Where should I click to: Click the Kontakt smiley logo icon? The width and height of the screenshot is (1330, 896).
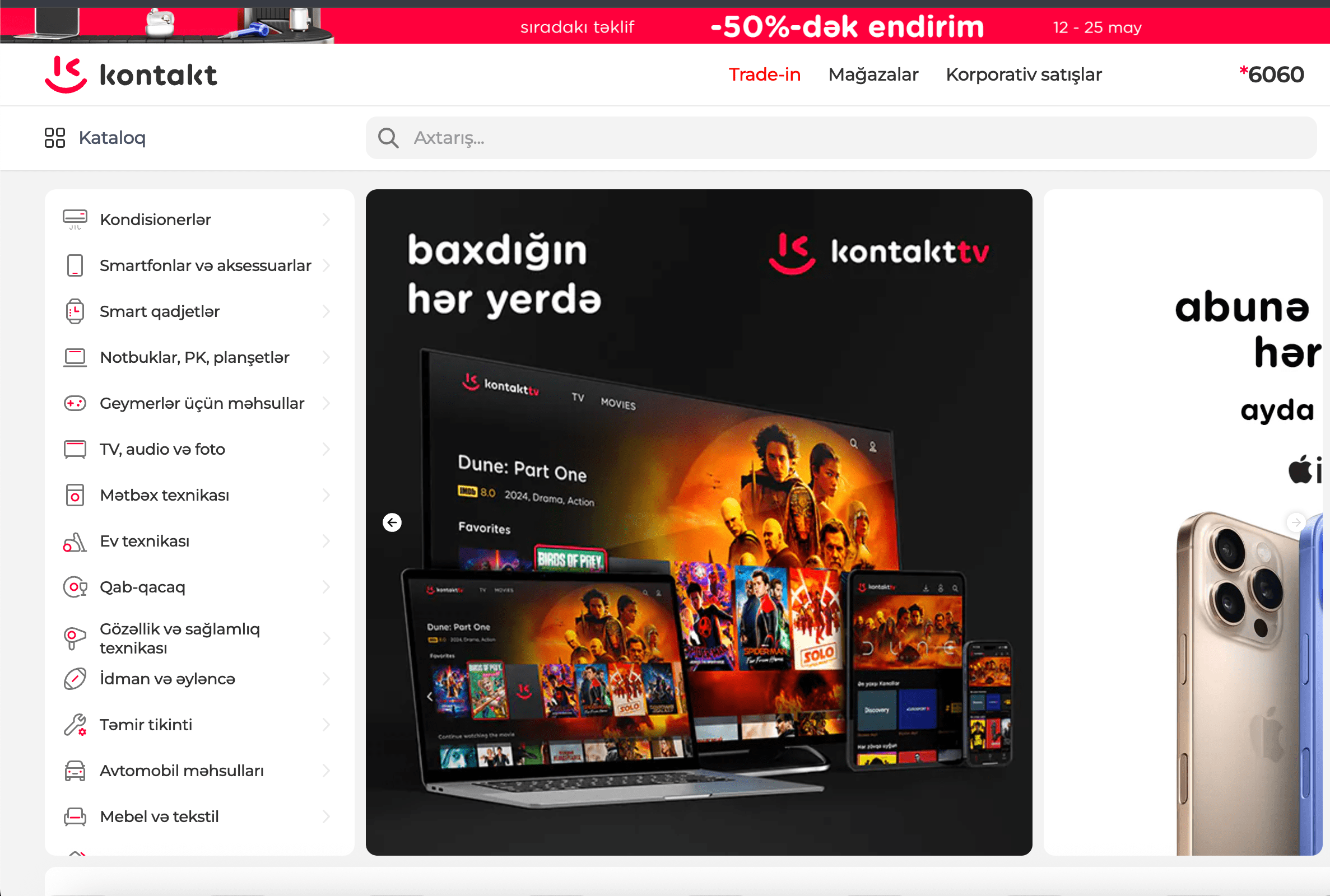(x=66, y=74)
